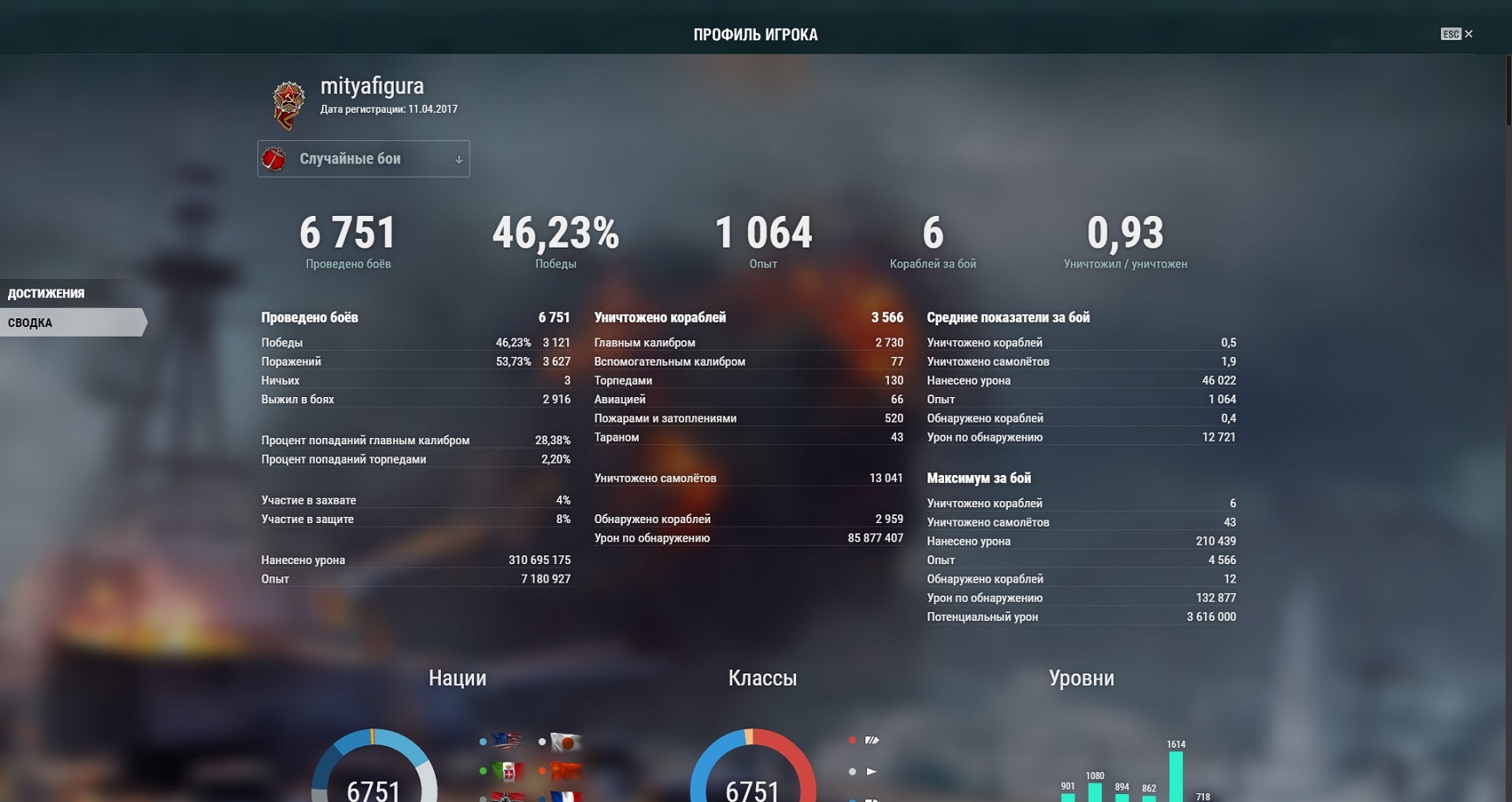Click the Classes donut chart
This screenshot has height=802, width=1512.
pyautogui.click(x=752, y=766)
